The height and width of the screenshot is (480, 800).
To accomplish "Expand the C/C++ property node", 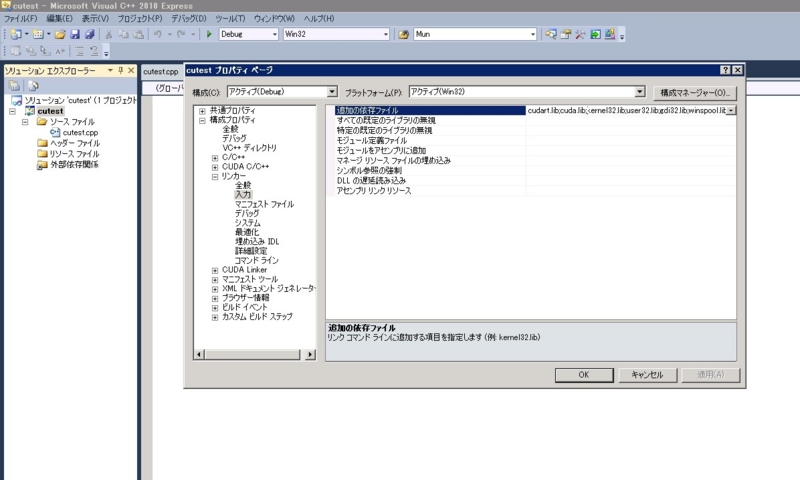I will pyautogui.click(x=215, y=158).
